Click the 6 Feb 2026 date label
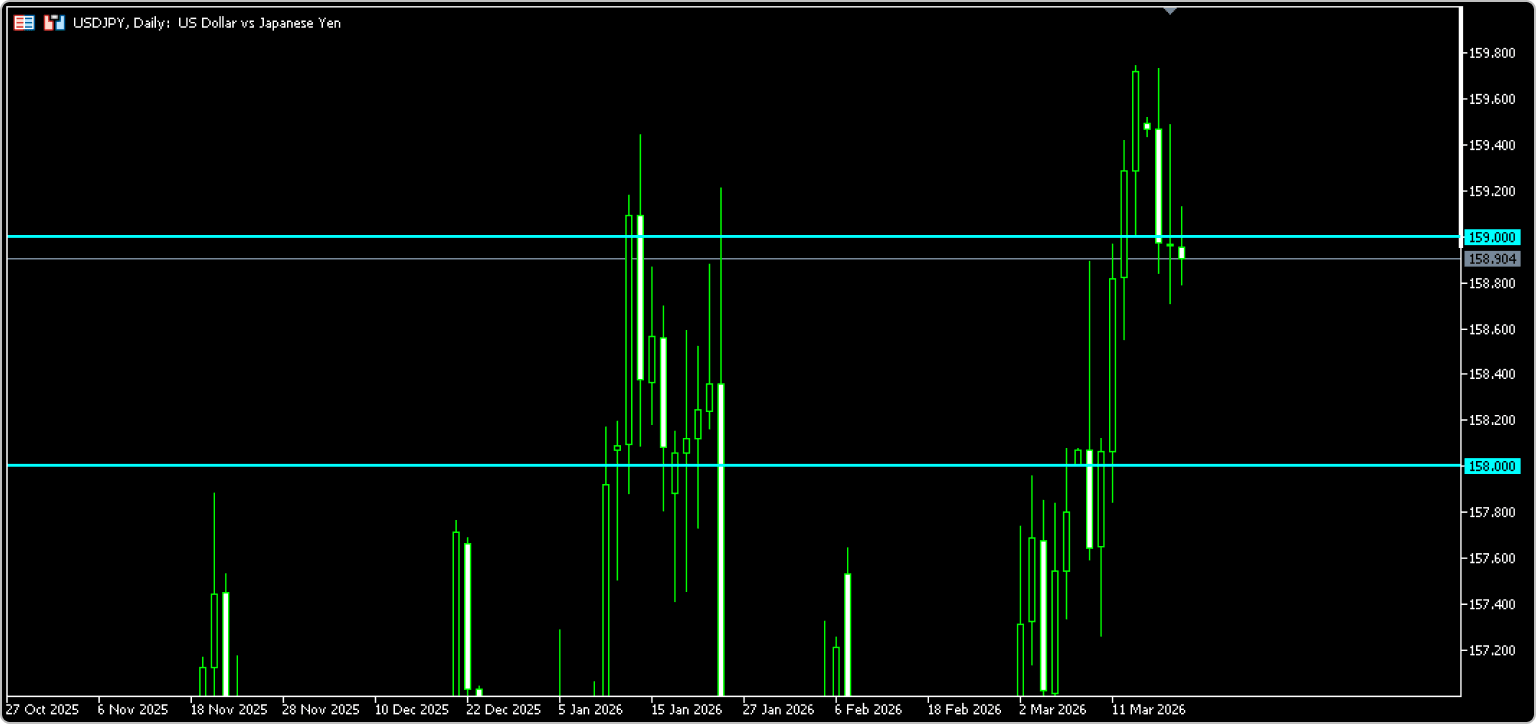The image size is (1536, 724). point(866,709)
